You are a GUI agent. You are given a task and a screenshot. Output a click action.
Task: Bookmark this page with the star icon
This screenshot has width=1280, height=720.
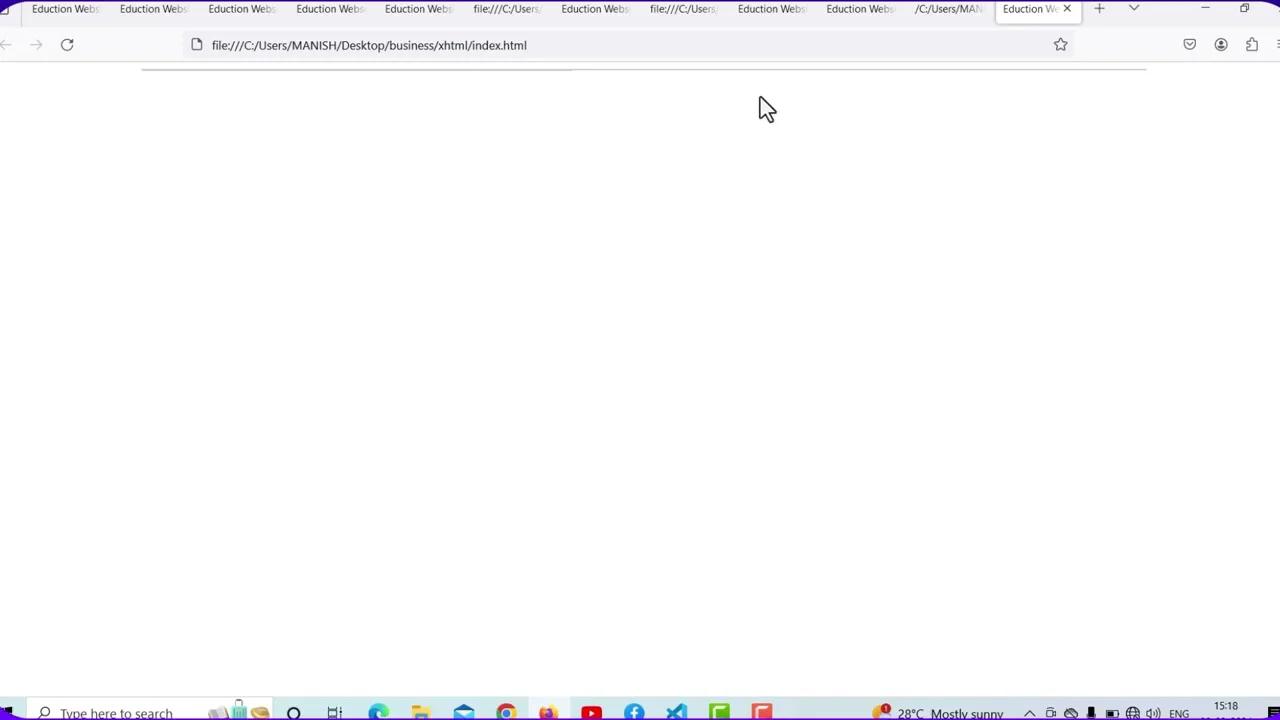click(1060, 45)
